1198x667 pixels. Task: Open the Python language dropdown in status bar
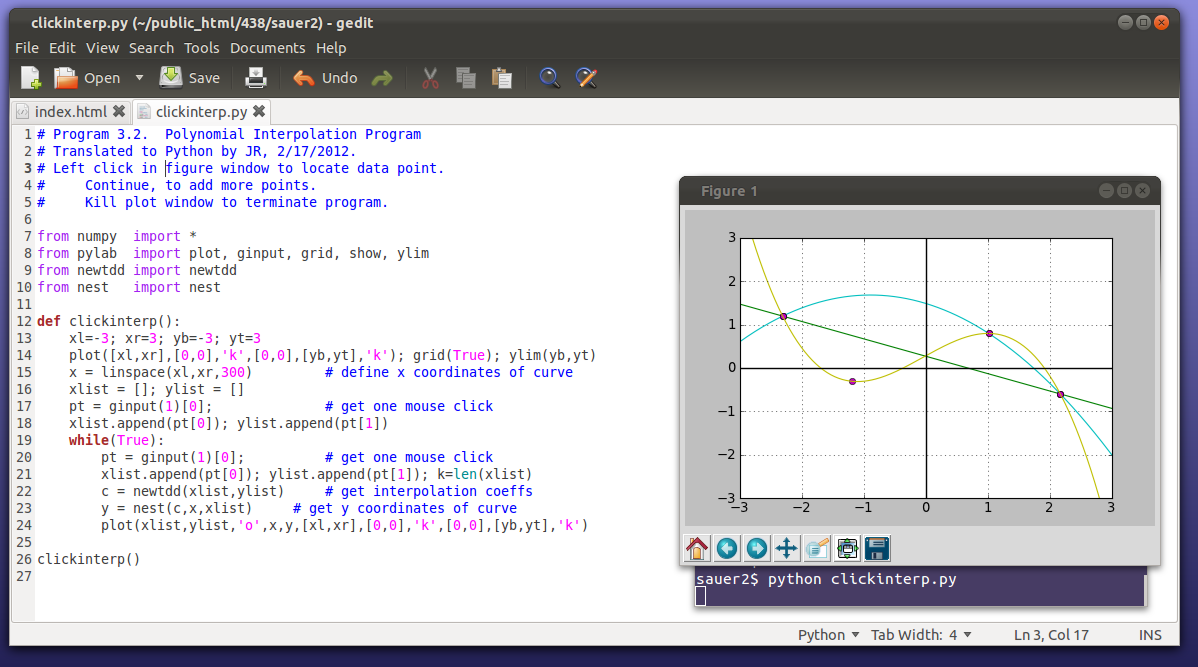(x=828, y=635)
